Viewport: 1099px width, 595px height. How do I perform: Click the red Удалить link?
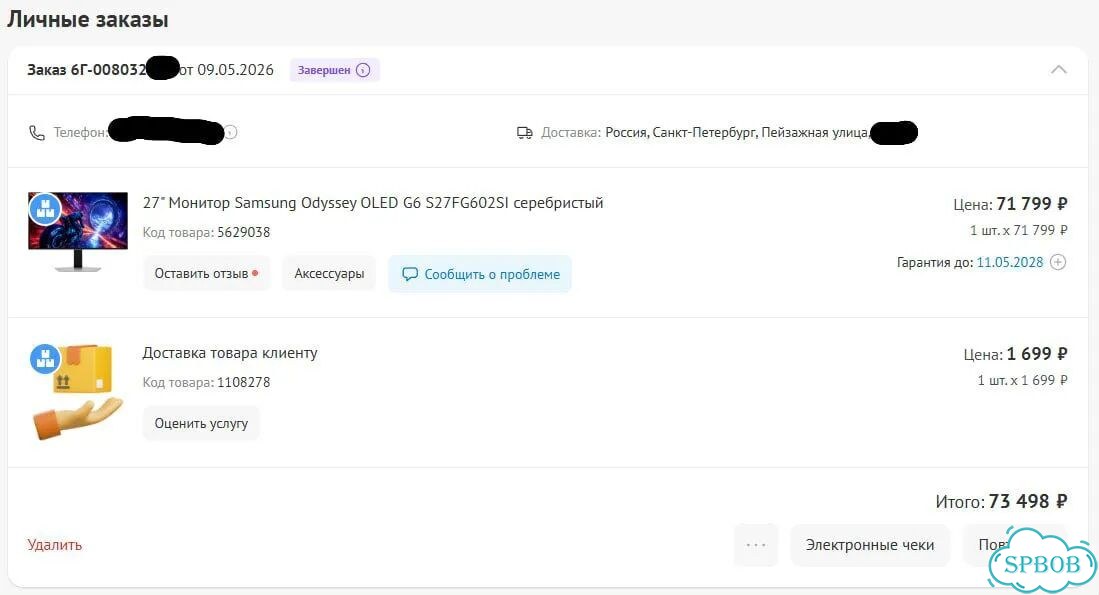(x=55, y=545)
